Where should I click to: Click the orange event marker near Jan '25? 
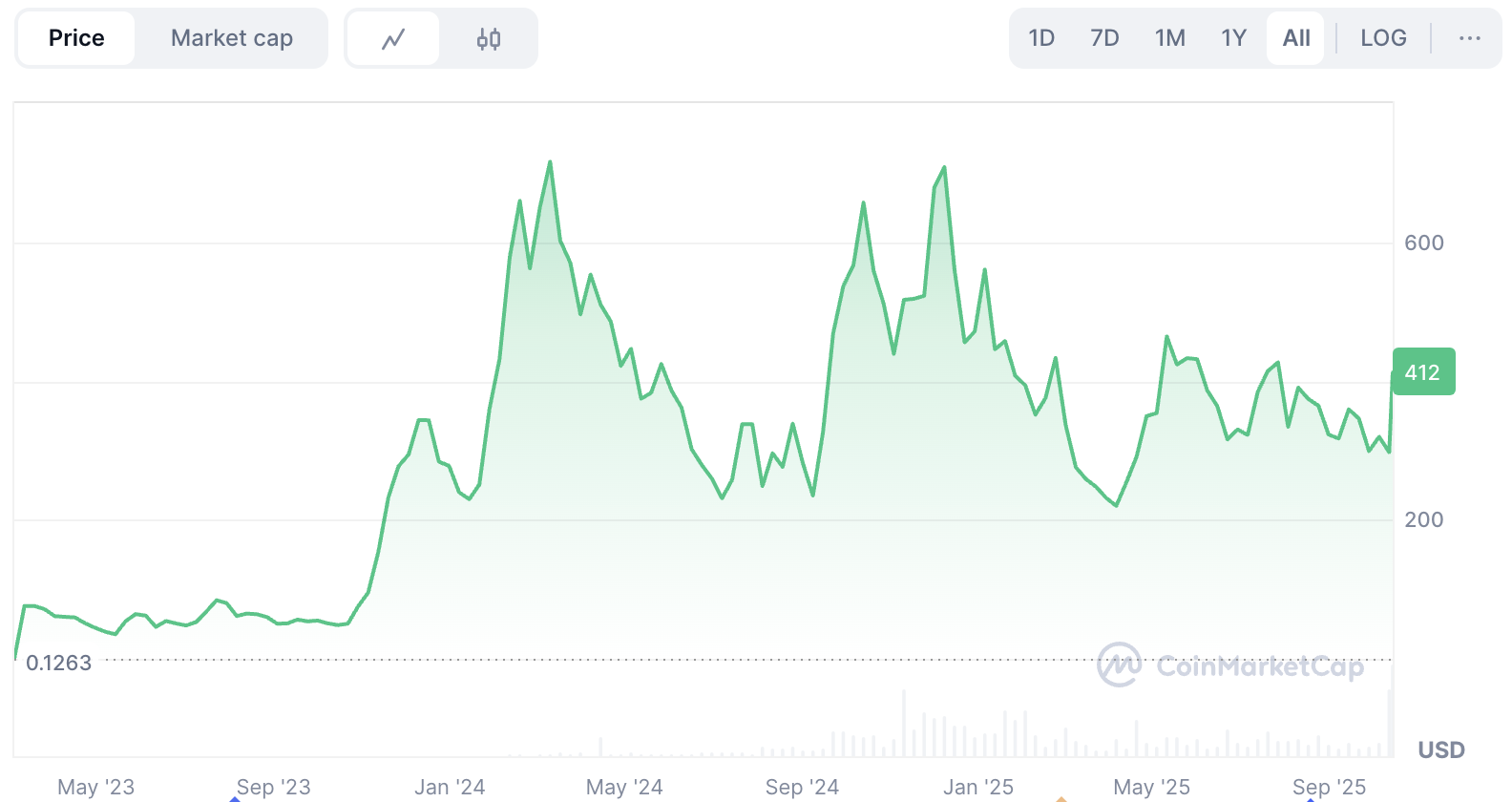coord(1060,798)
